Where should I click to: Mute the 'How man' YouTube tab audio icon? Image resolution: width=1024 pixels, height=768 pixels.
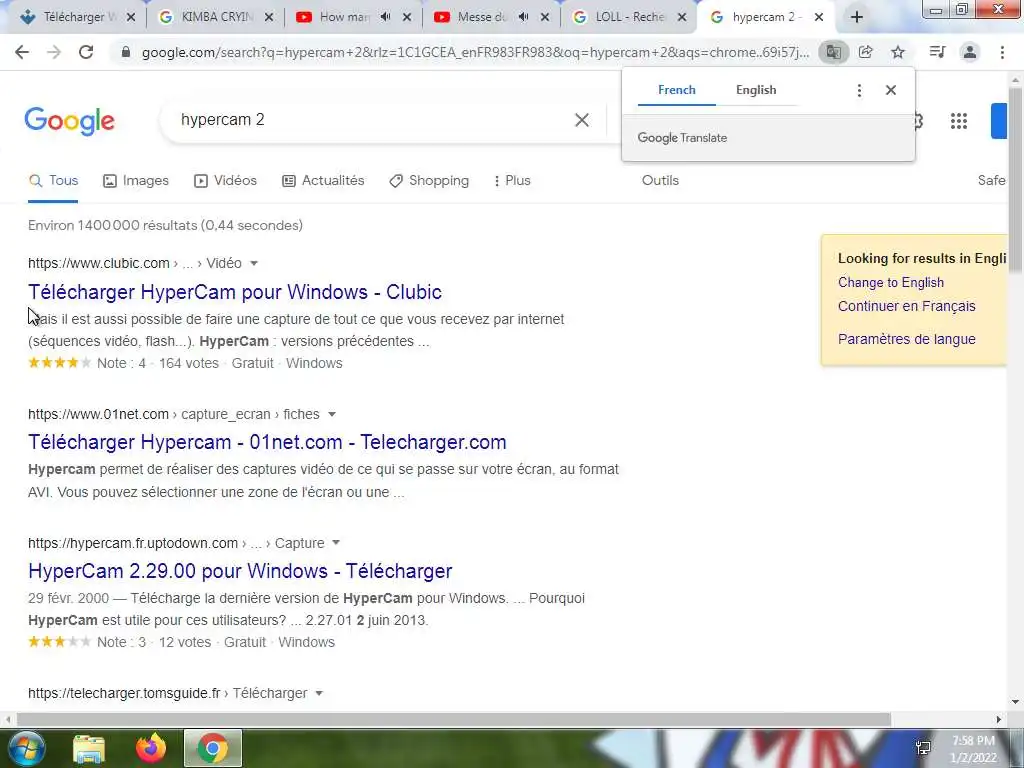(x=385, y=17)
